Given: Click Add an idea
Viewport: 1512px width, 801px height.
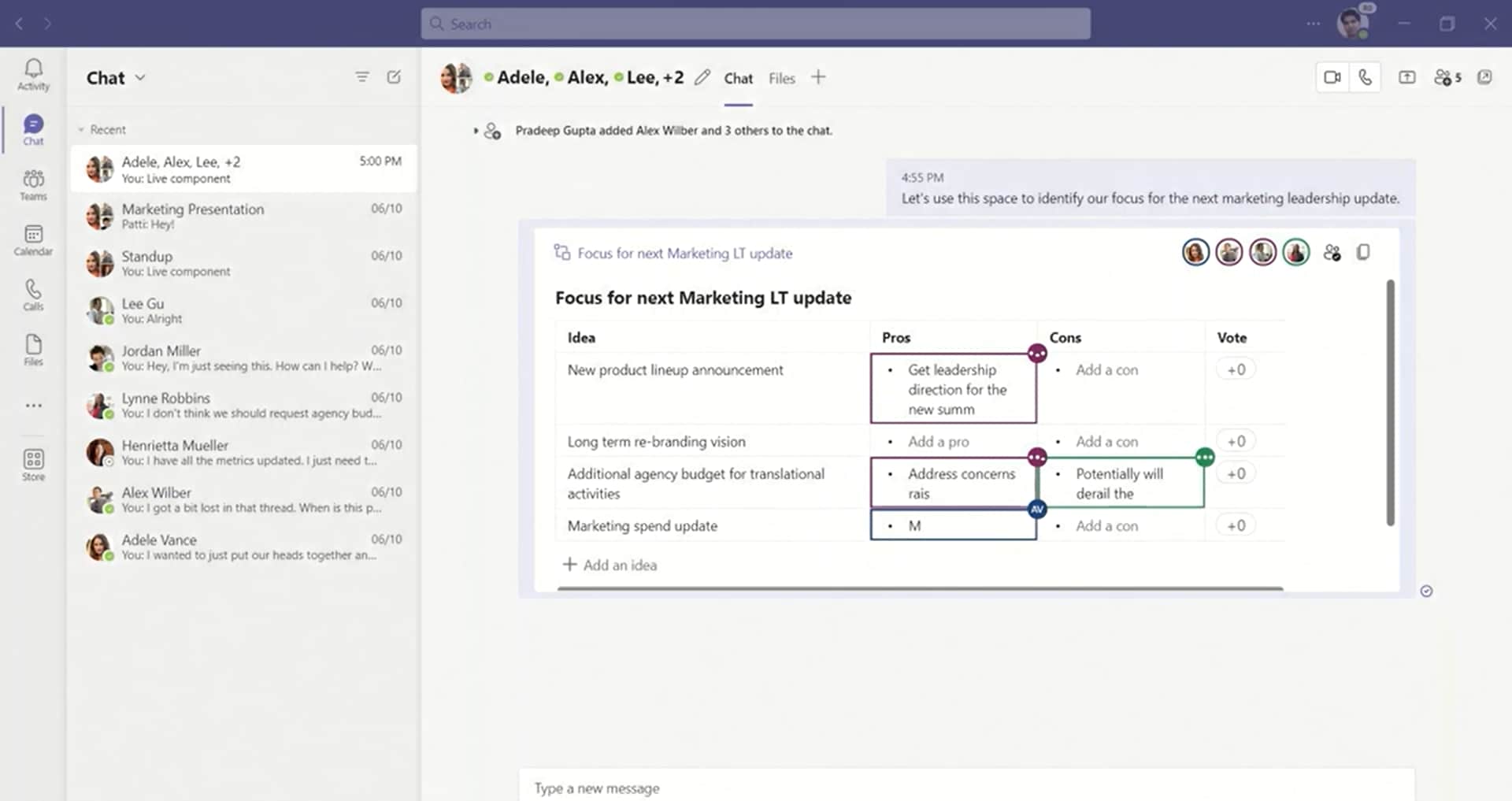Looking at the screenshot, I should [x=610, y=565].
